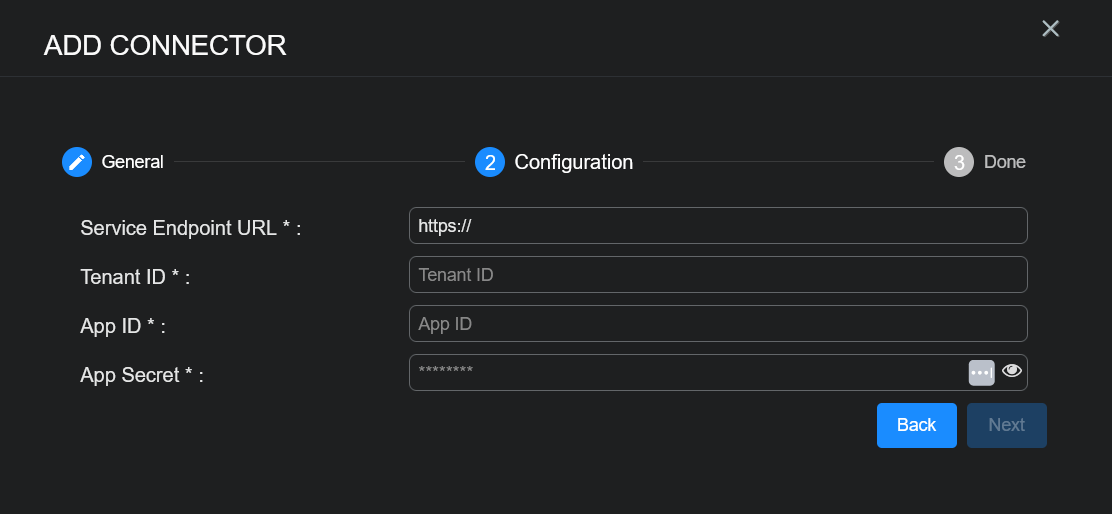
Task: Click the ADD CONNECTOR dialog title
Action: [x=165, y=45]
